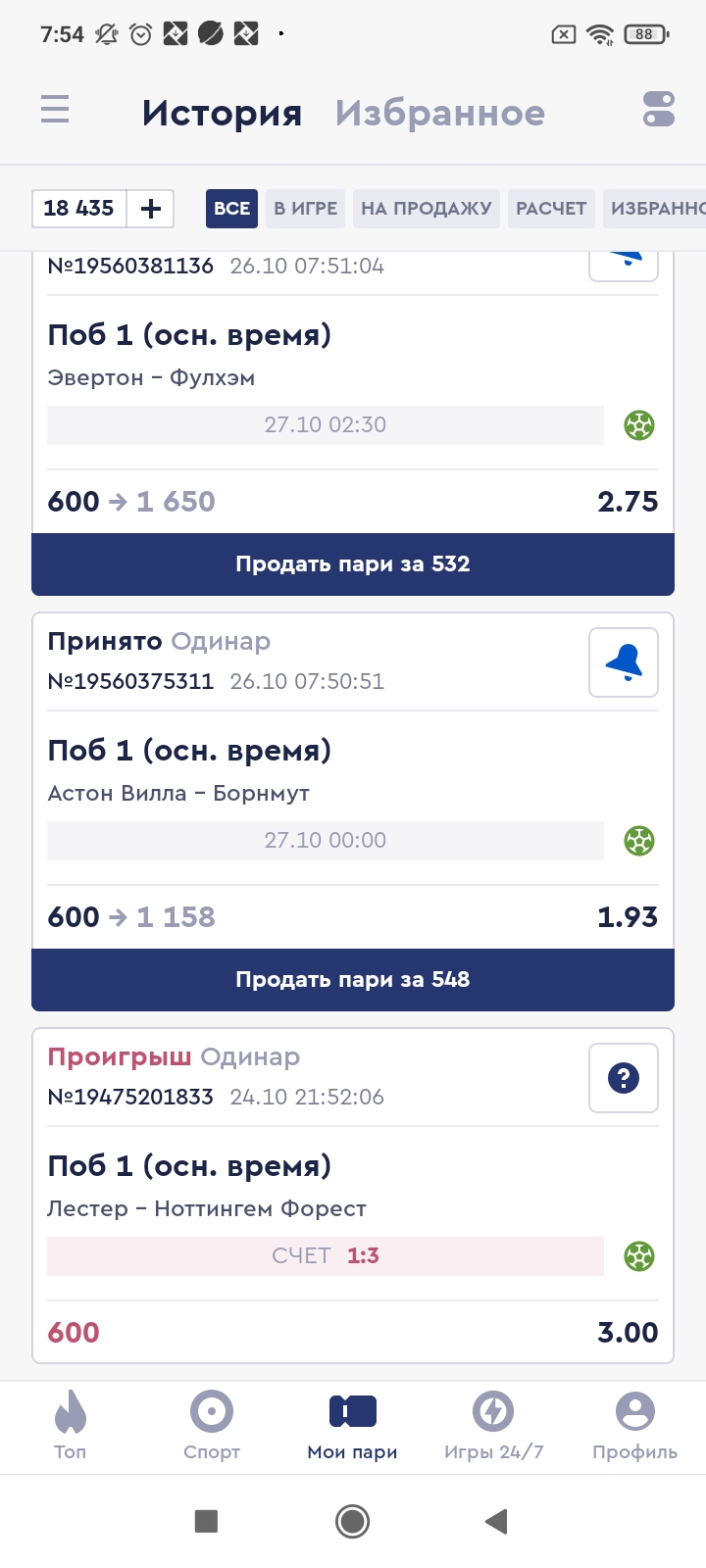Filter bets by В ИГРЕ

pyautogui.click(x=305, y=209)
